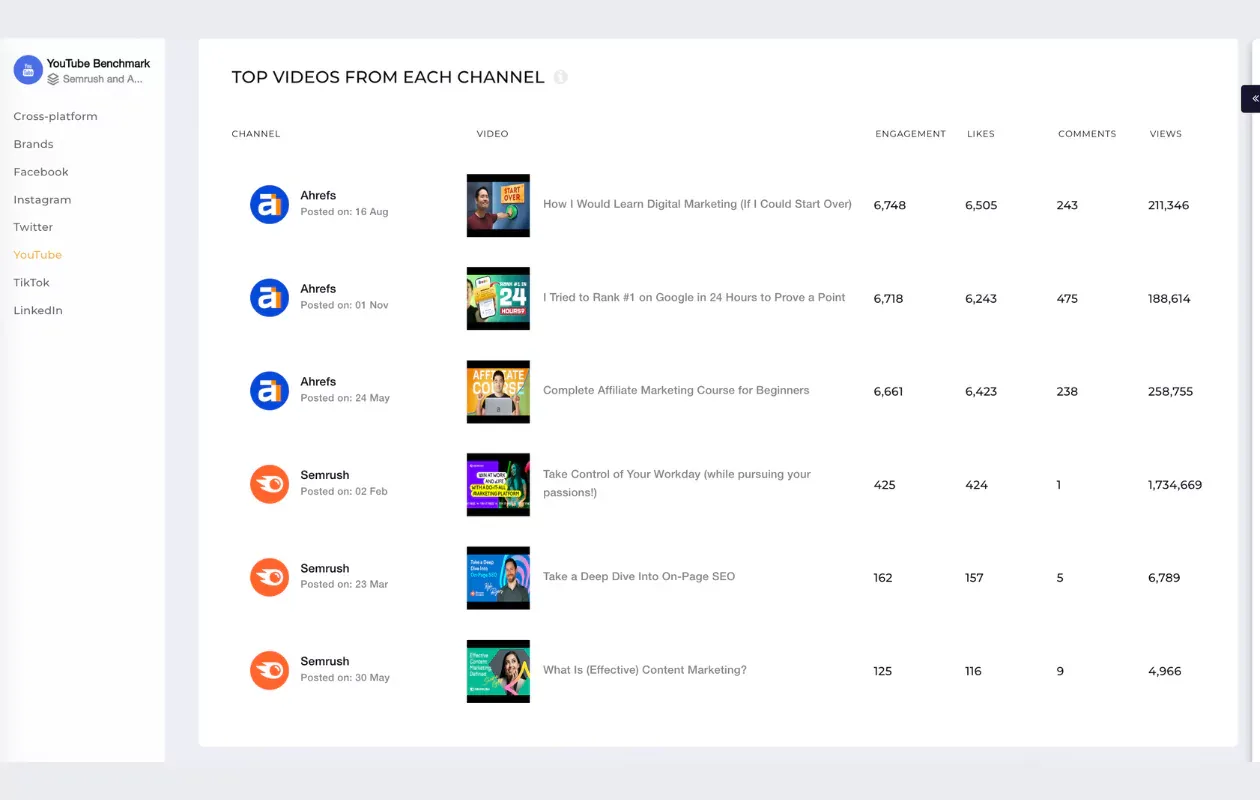This screenshot has width=1260, height=800.
Task: Click engagement value 6,661
Action: (x=888, y=391)
